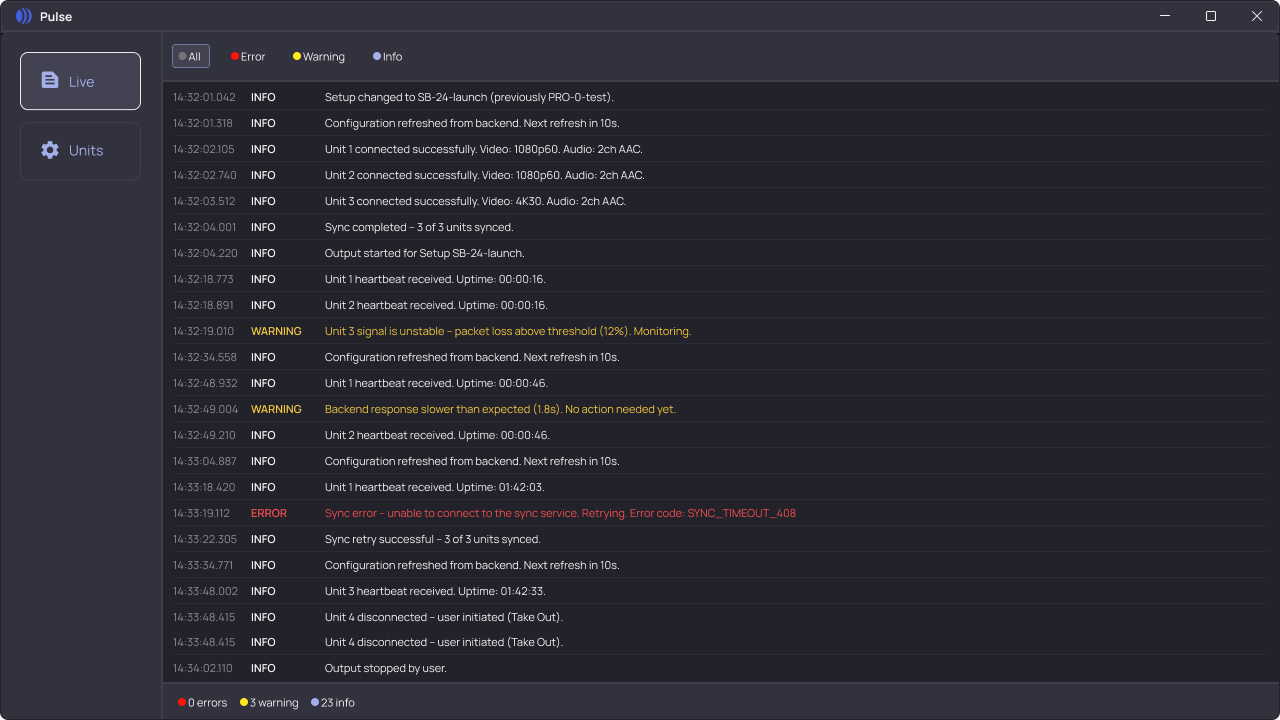
Task: Click the timestamp 14:32:01.042
Action: point(204,97)
